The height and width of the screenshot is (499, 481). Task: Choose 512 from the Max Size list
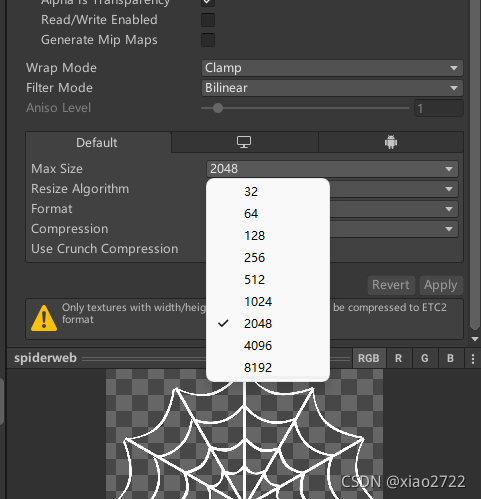click(268, 280)
